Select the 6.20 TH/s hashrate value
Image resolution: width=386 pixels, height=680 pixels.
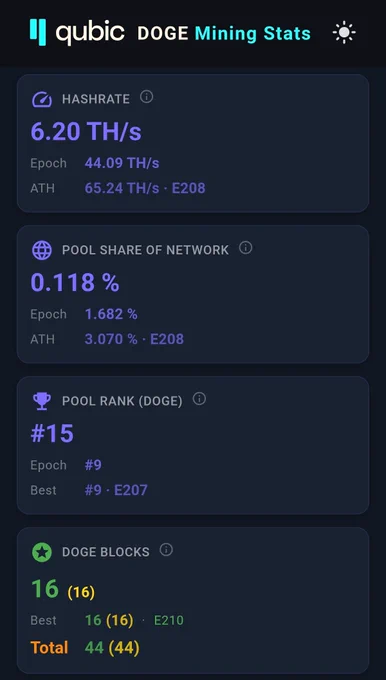[86, 131]
